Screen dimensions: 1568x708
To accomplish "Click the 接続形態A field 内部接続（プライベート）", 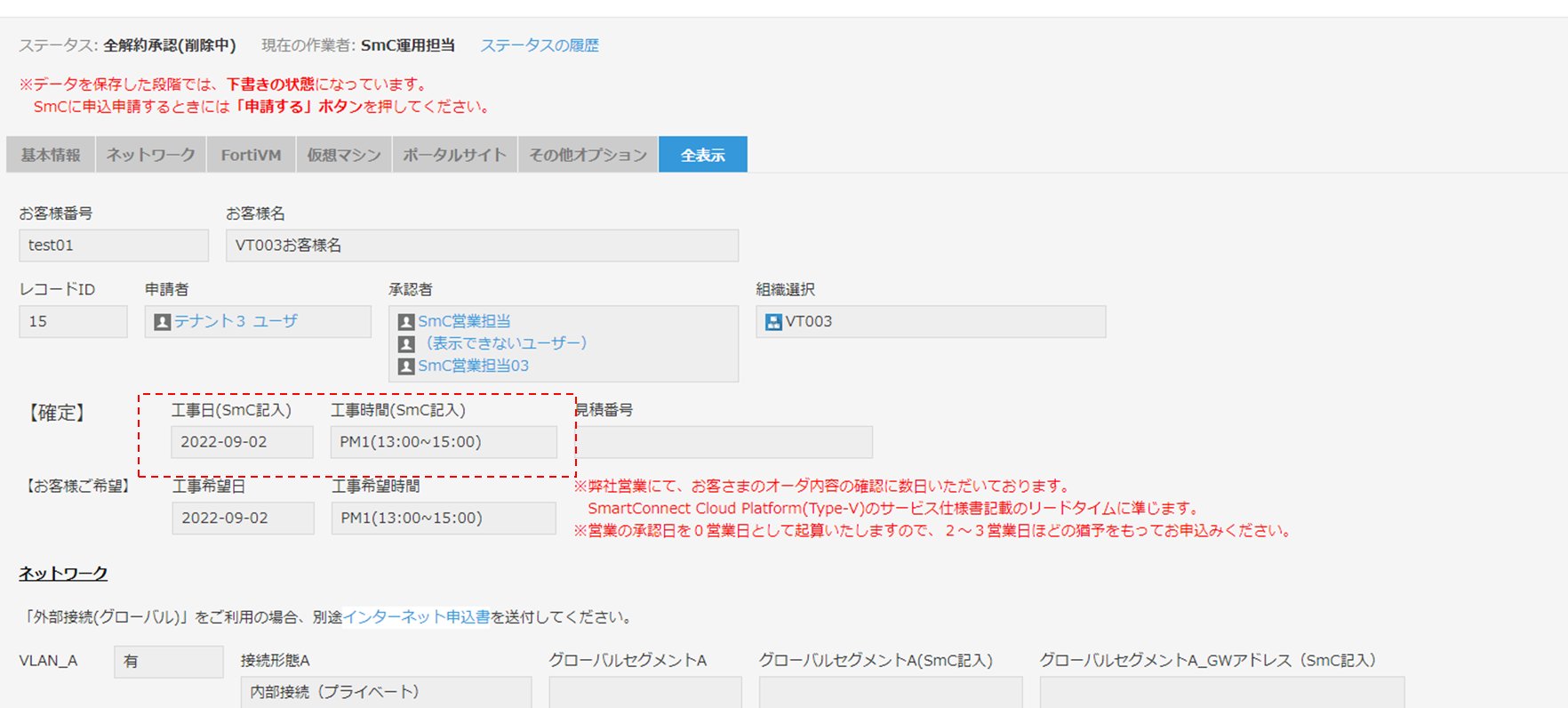I will pos(386,692).
